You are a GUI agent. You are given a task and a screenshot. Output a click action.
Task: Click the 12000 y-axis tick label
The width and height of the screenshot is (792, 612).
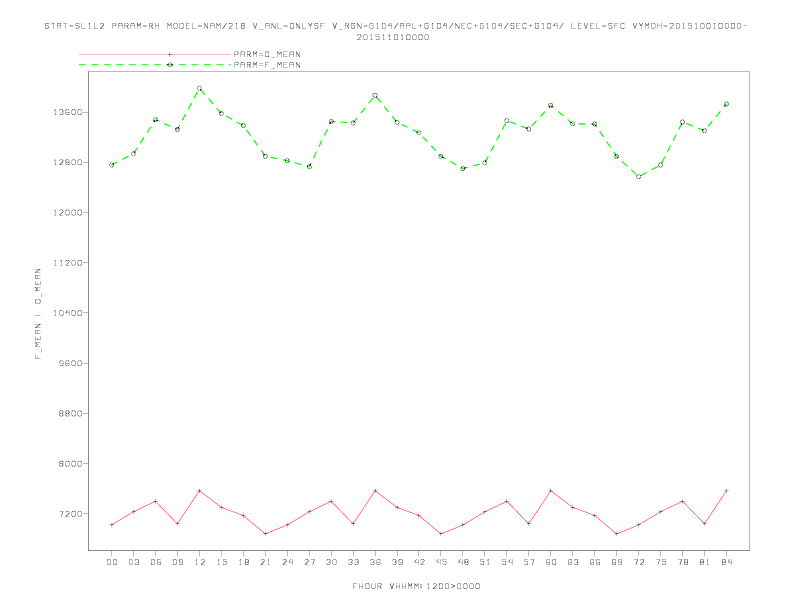(x=68, y=213)
